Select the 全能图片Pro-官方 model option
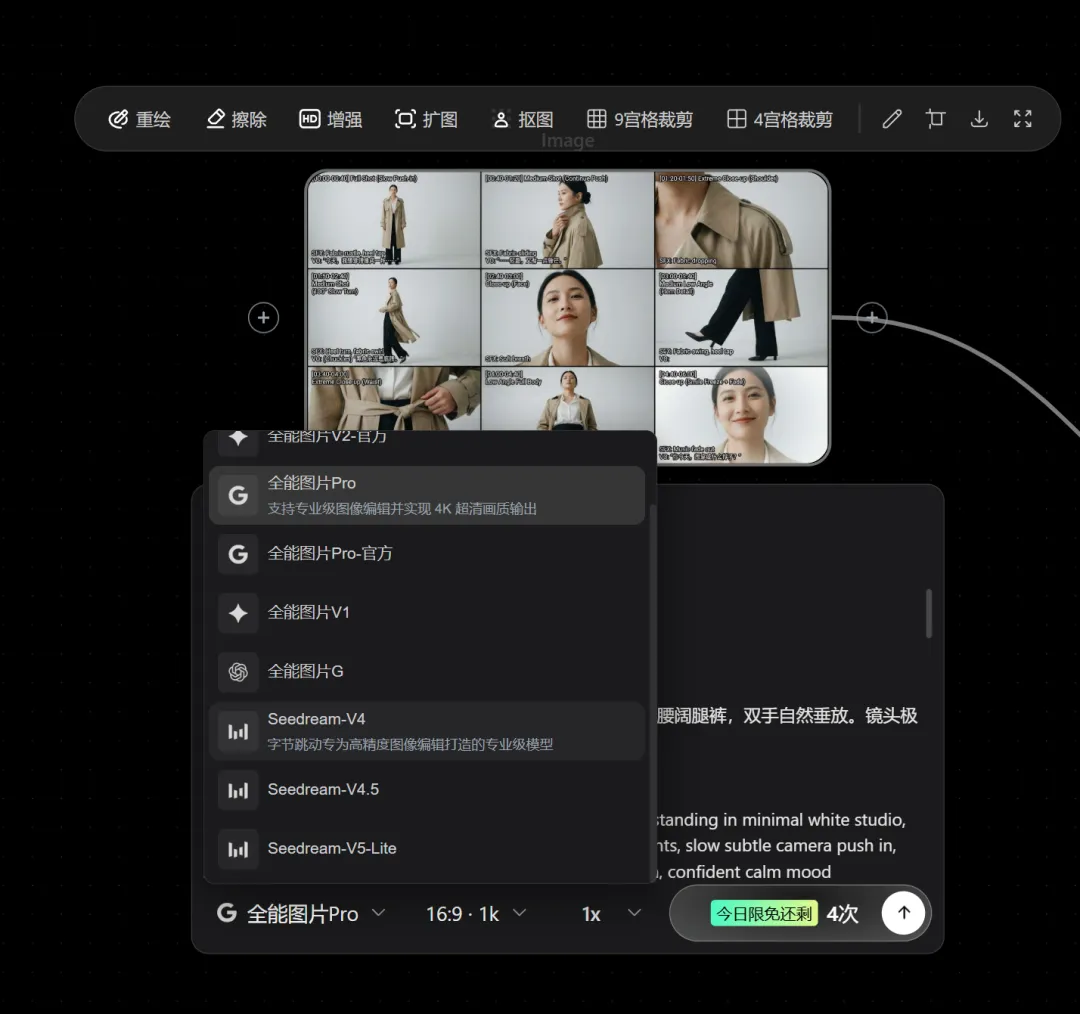The width and height of the screenshot is (1080, 1014). pyautogui.click(x=427, y=554)
